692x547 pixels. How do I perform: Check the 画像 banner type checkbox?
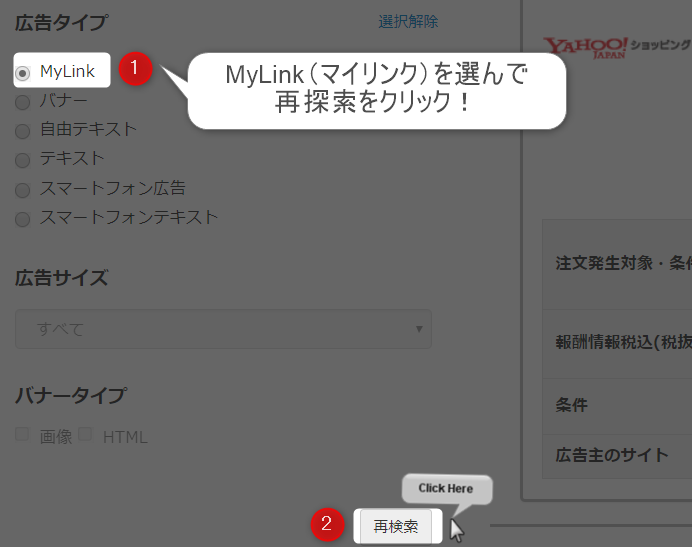(x=22, y=434)
